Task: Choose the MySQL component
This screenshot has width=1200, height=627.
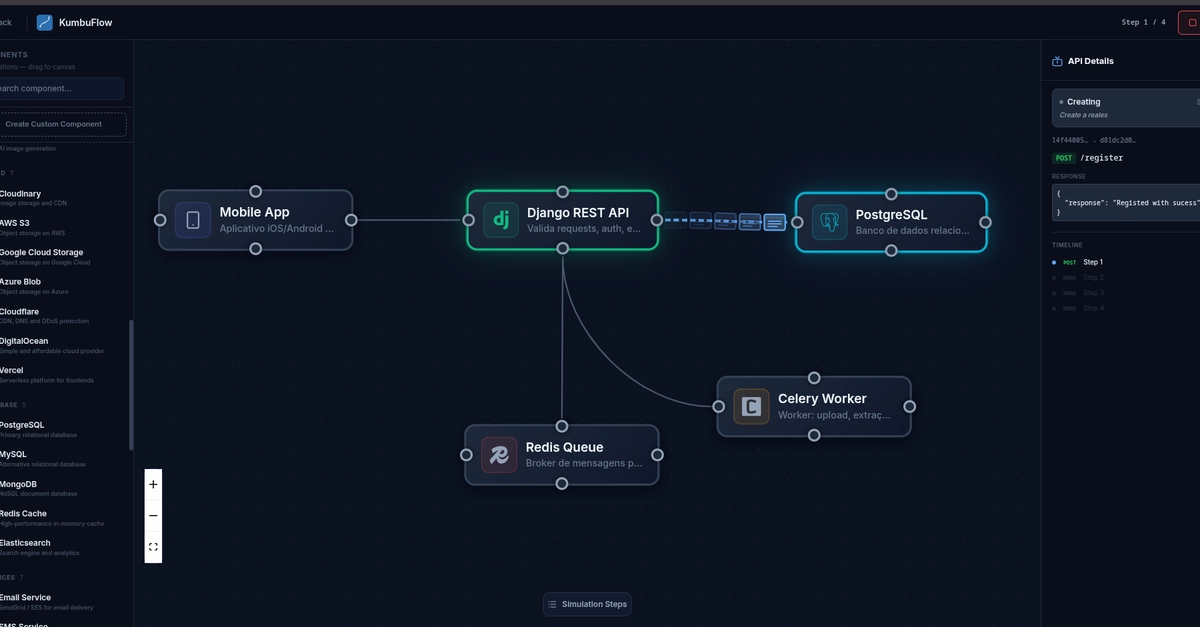Action: pos(64,459)
